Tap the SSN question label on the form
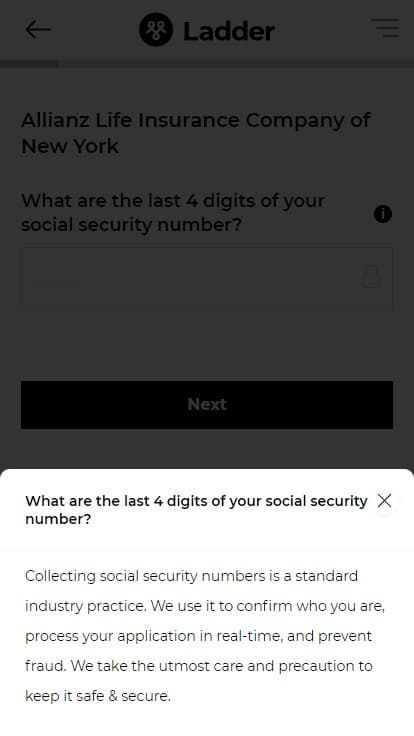This screenshot has height=736, width=414. [x=173, y=213]
